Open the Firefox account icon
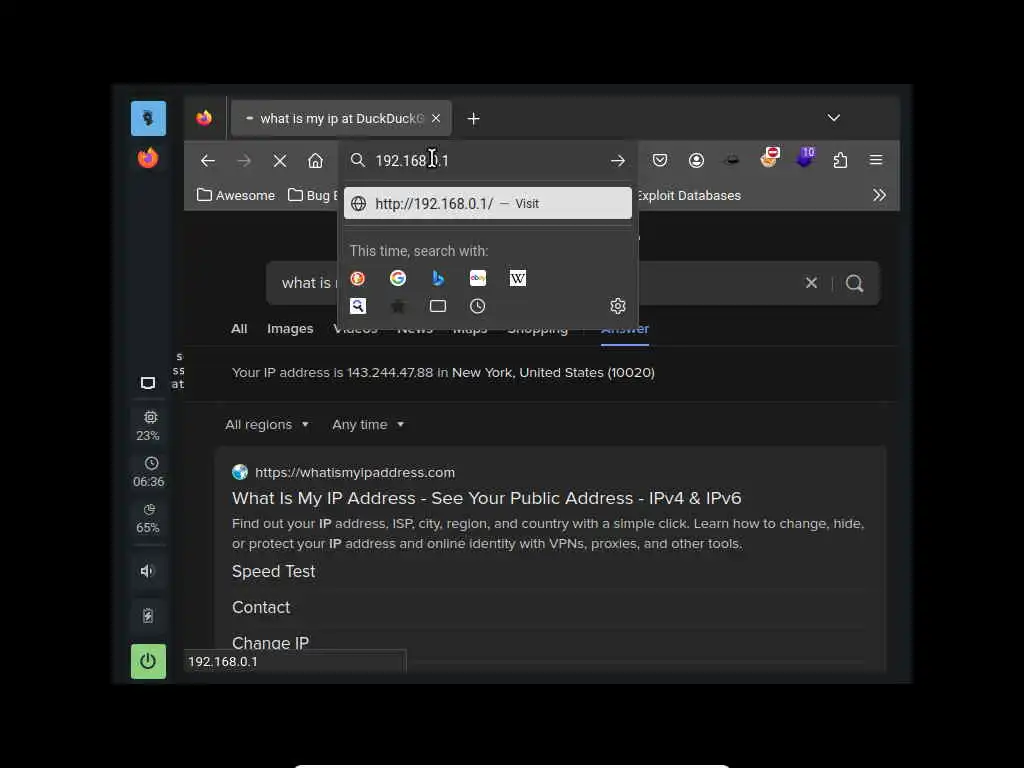Screen dimensions: 1024x768 (x=696, y=160)
